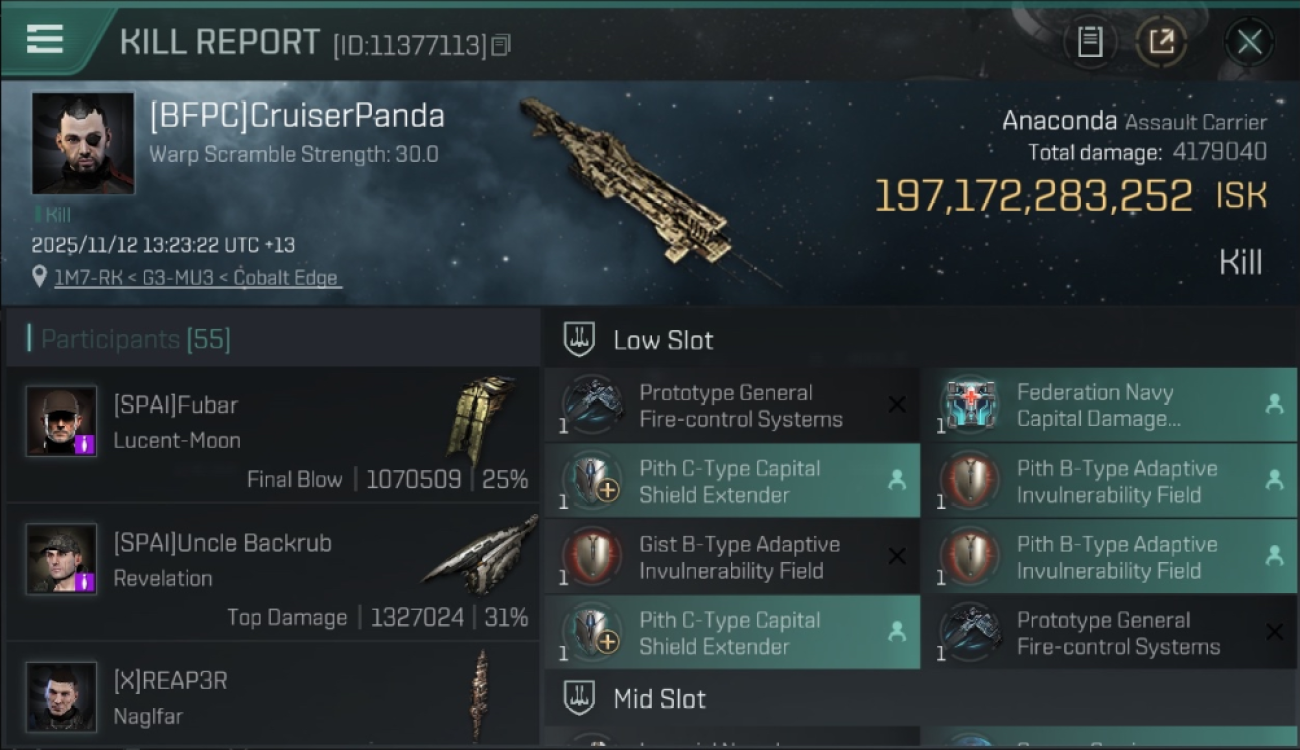
Task: Select participant Uncle Backrub row
Action: (273, 574)
